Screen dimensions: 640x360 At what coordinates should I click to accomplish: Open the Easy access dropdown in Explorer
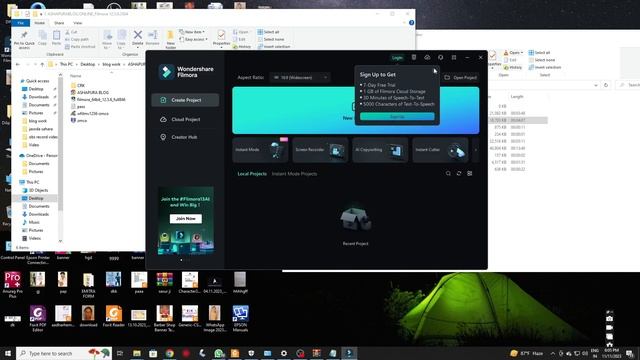coord(193,39)
